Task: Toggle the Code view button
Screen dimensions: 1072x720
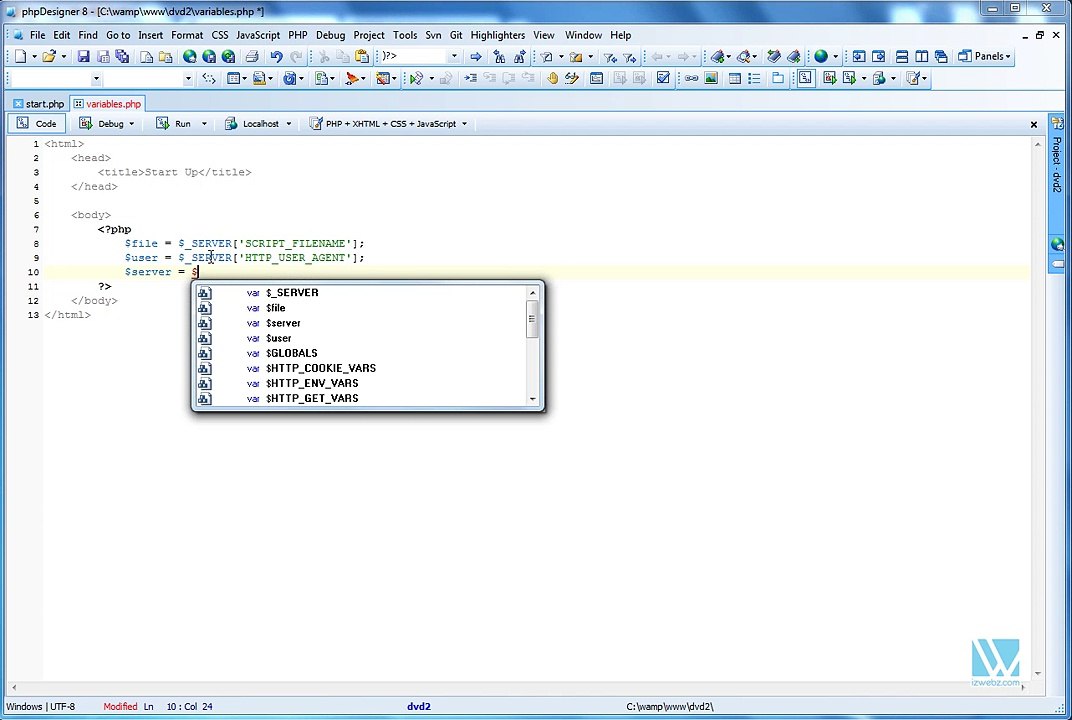Action: pyautogui.click(x=37, y=124)
